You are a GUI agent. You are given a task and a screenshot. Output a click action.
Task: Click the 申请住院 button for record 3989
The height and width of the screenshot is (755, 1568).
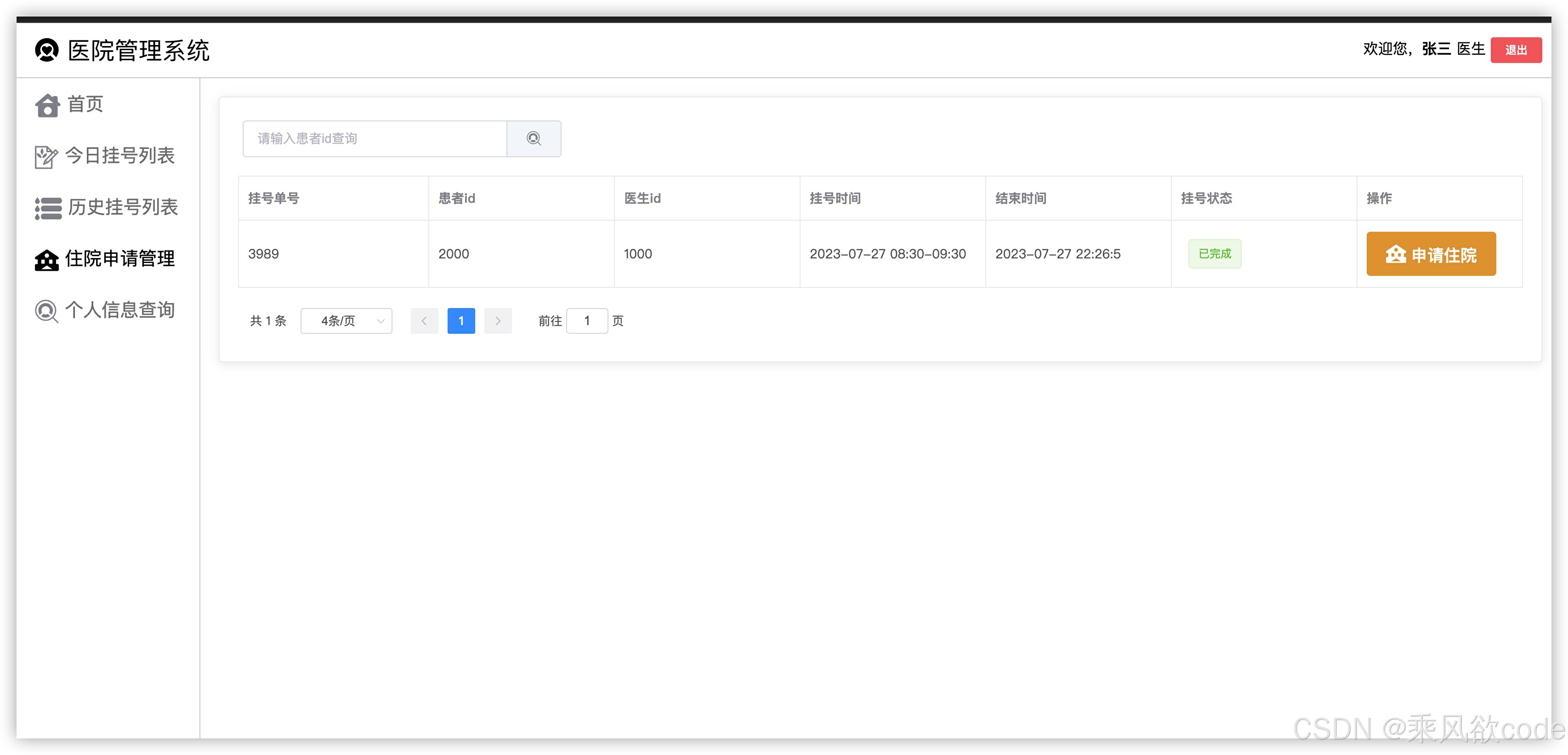[1431, 253]
